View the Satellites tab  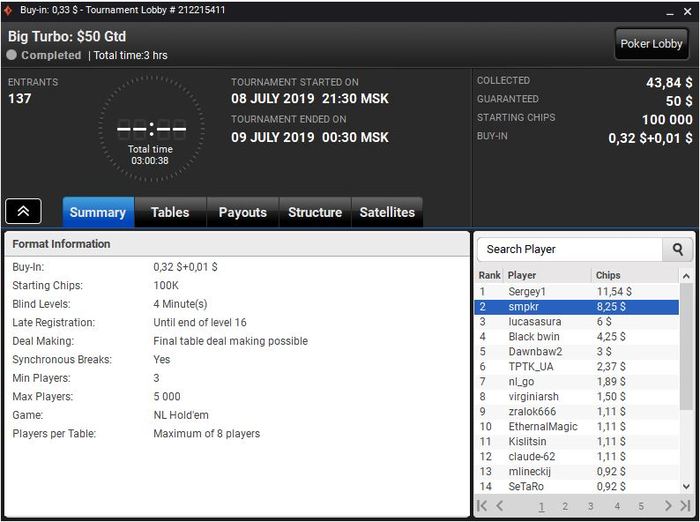(387, 212)
